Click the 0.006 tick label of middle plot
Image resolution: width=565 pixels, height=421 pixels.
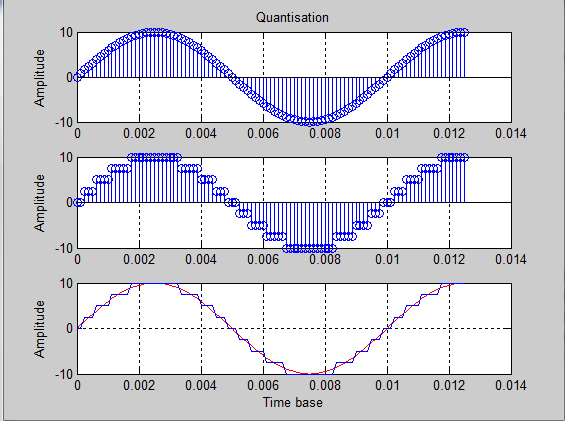click(263, 260)
